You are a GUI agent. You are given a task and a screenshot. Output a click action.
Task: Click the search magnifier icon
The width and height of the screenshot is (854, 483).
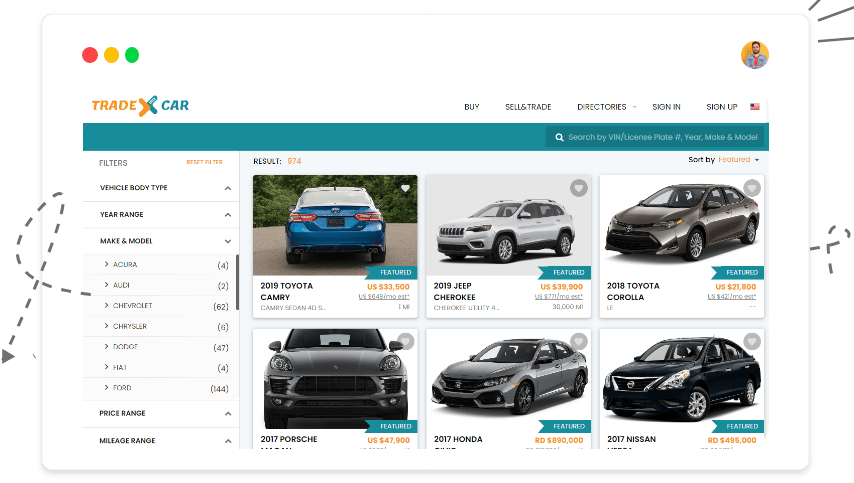559,137
